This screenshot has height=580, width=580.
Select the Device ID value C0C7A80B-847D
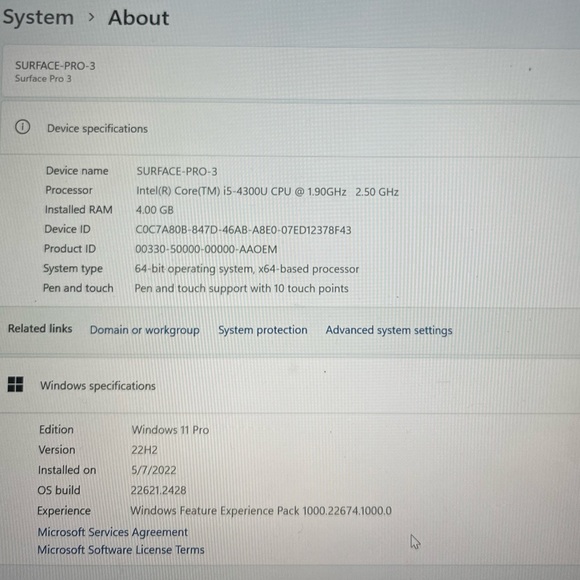pyautogui.click(x=243, y=230)
